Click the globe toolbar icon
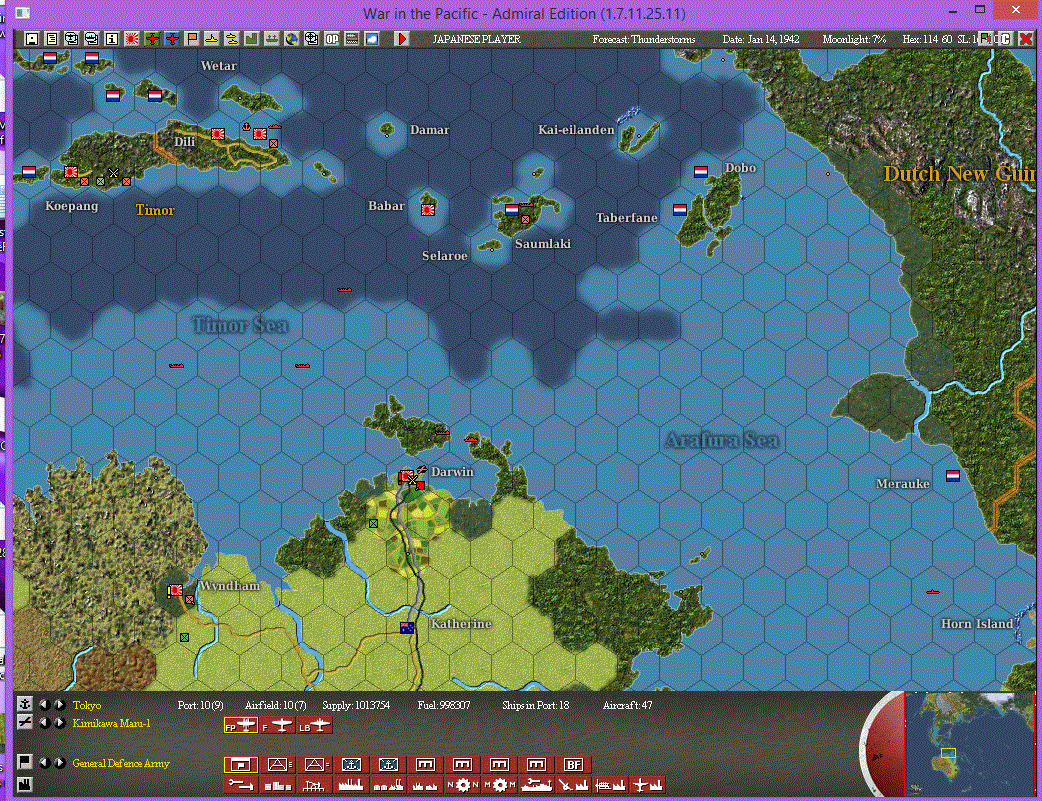 (292, 39)
